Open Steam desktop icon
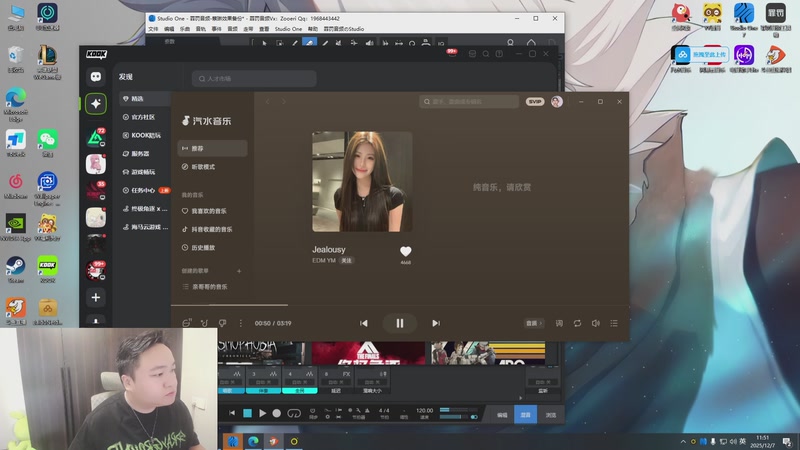This screenshot has width=800, height=450. 16,270
